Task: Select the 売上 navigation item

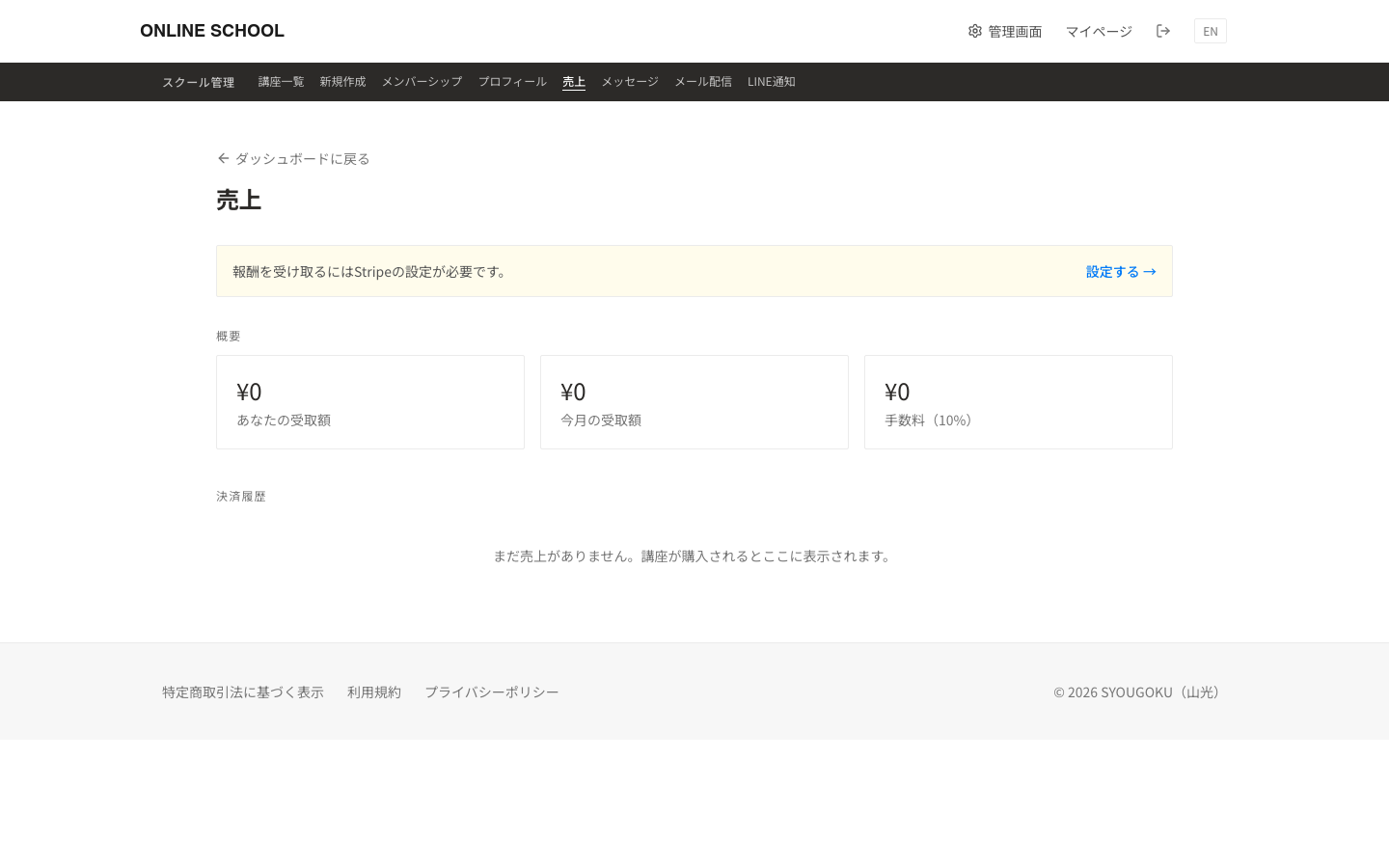Action: [x=574, y=81]
